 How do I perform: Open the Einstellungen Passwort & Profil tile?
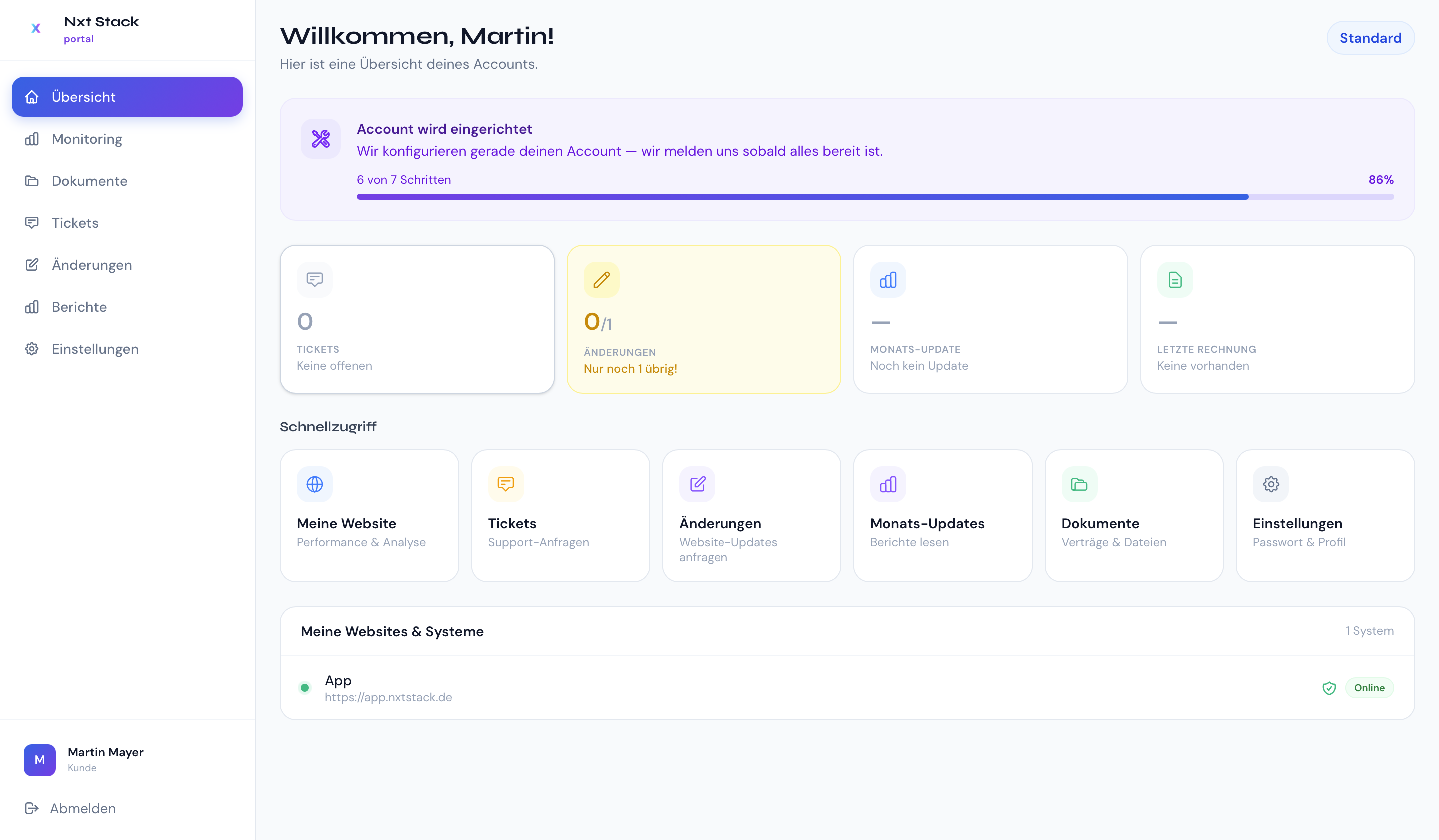[x=1325, y=516]
